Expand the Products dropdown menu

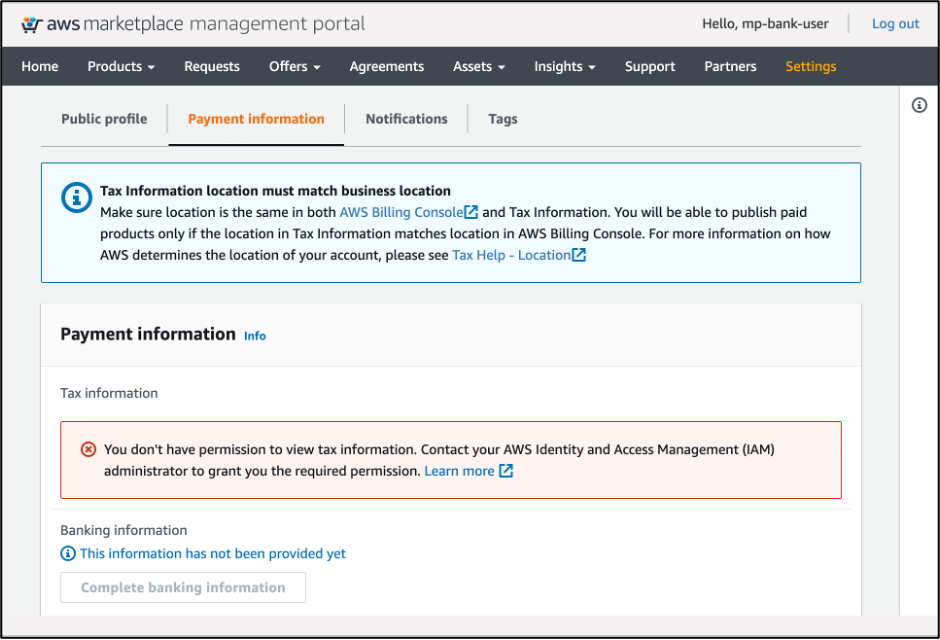click(x=120, y=66)
